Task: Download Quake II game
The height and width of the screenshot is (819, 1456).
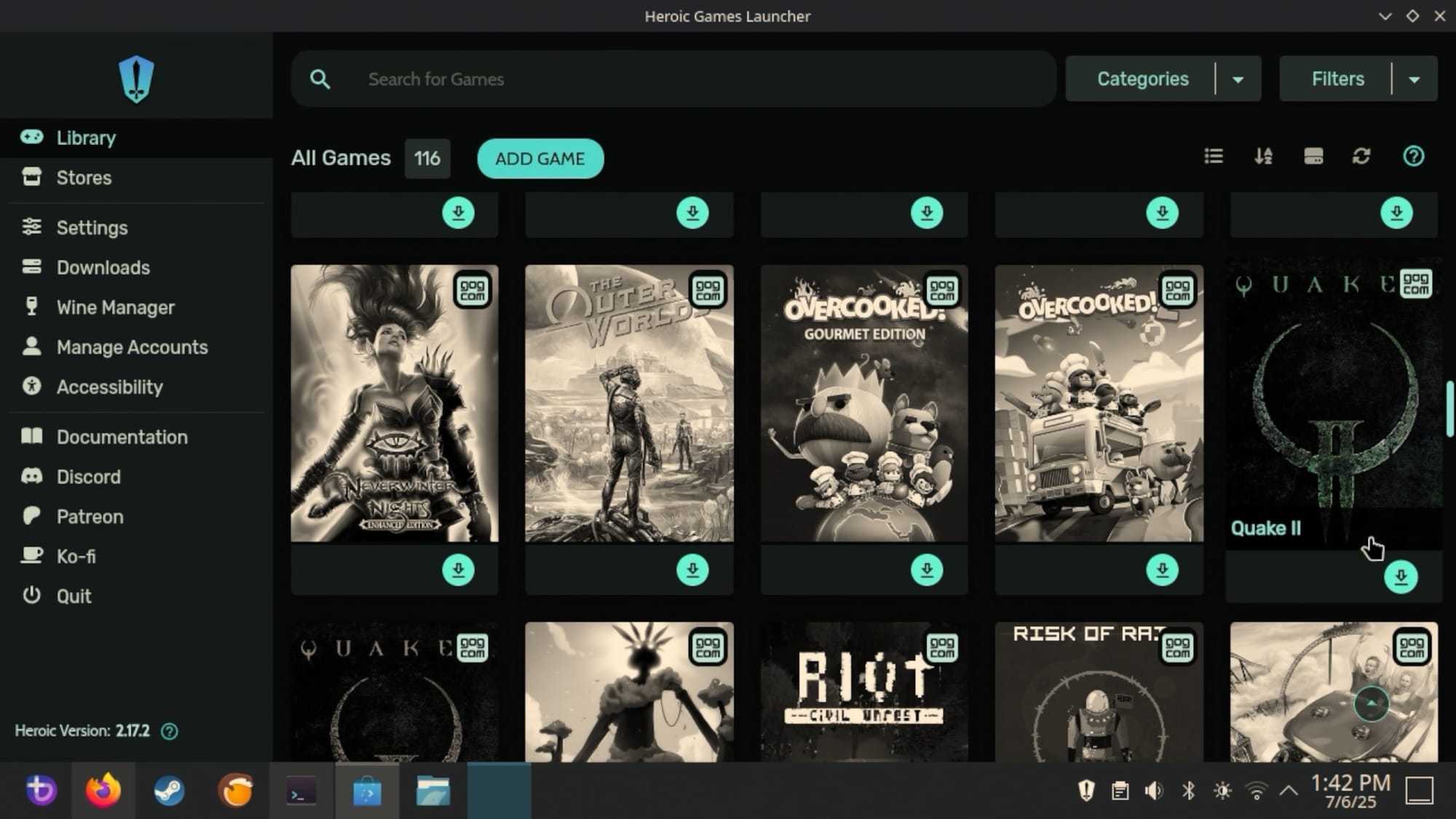Action: tap(1401, 577)
